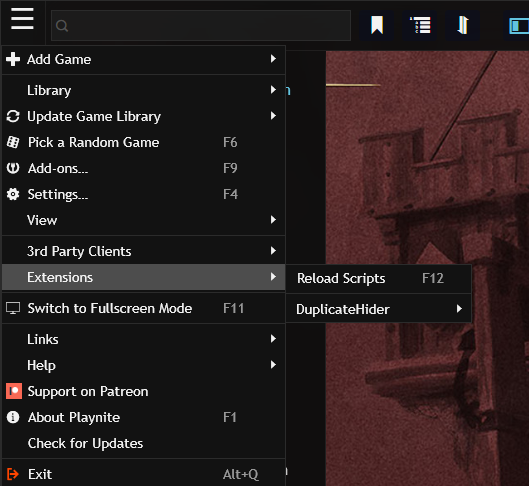529x486 pixels.
Task: Click the Alt+Q shortcut label
Action: 241,475
